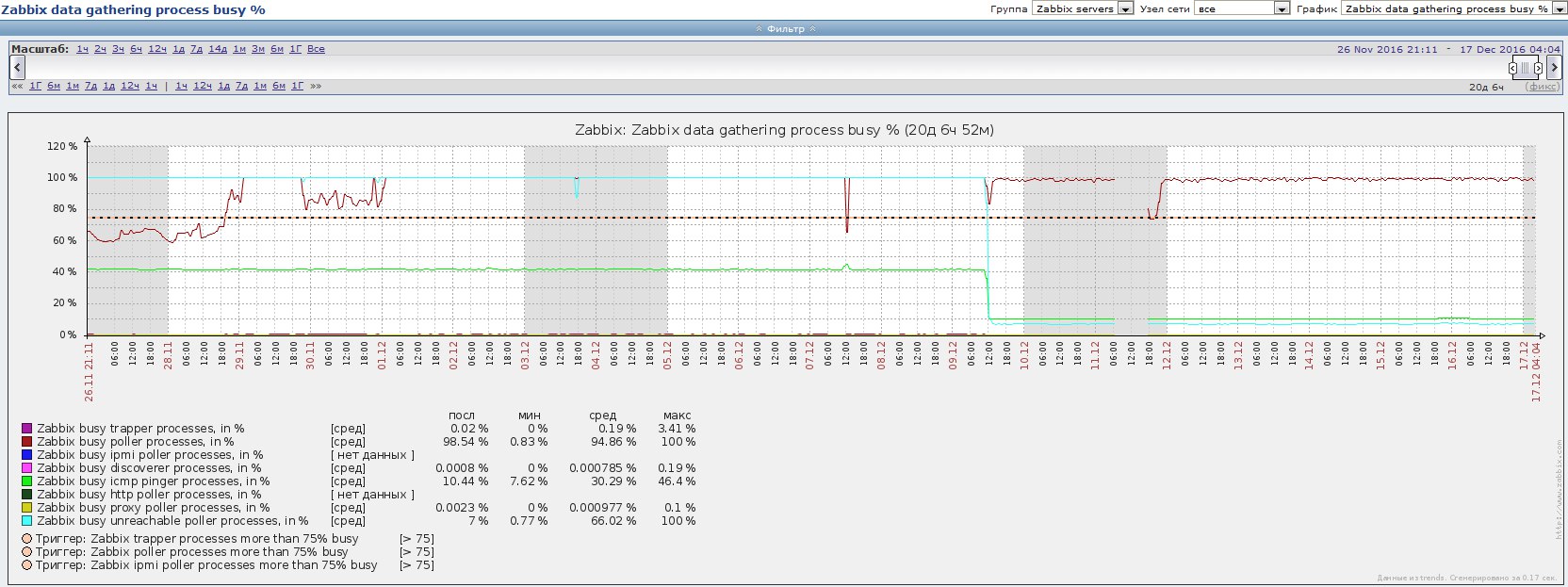
Task: Click the bright green swatch for icmp pinger processes
Action: click(27, 481)
